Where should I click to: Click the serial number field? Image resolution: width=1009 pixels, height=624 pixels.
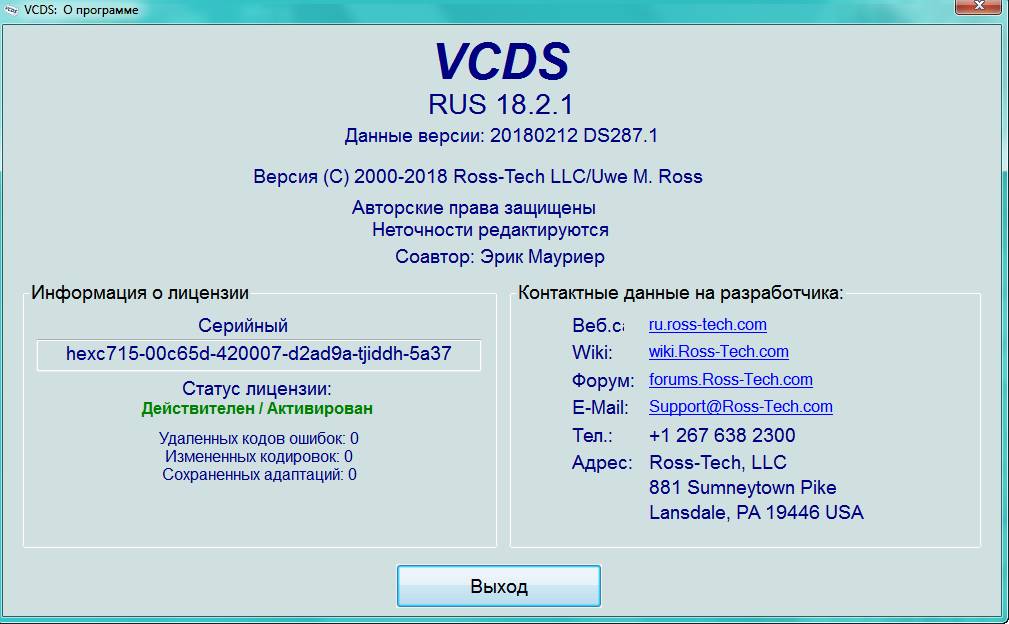[x=258, y=354]
